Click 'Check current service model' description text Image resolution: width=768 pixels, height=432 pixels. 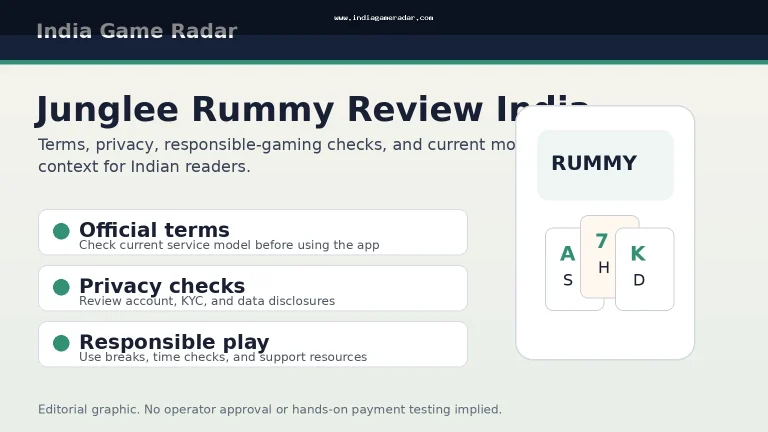pyautogui.click(x=229, y=245)
